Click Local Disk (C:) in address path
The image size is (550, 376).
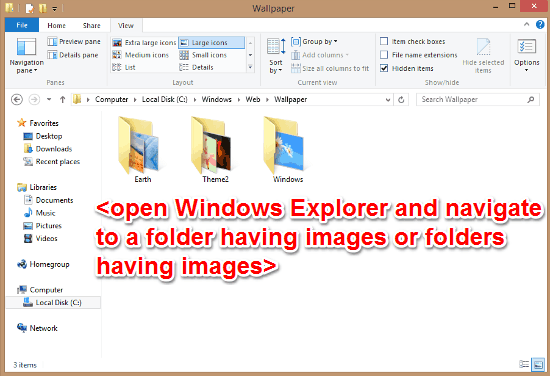[165, 100]
